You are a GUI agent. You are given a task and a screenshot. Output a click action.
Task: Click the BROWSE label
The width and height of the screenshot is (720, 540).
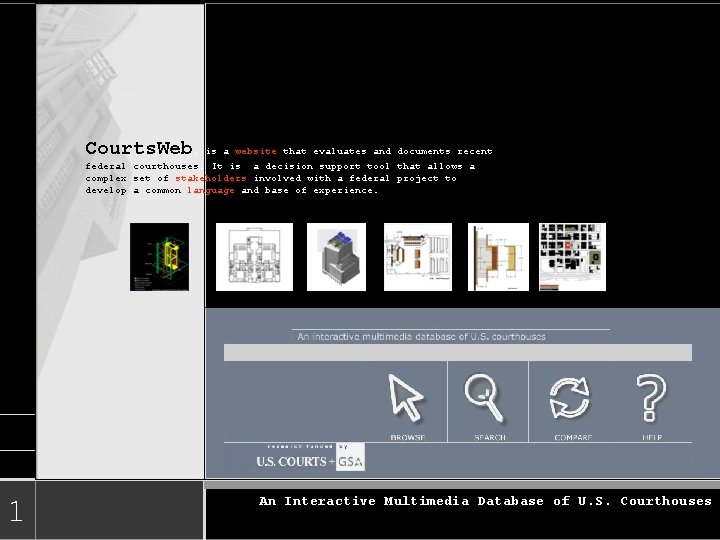coord(408,438)
